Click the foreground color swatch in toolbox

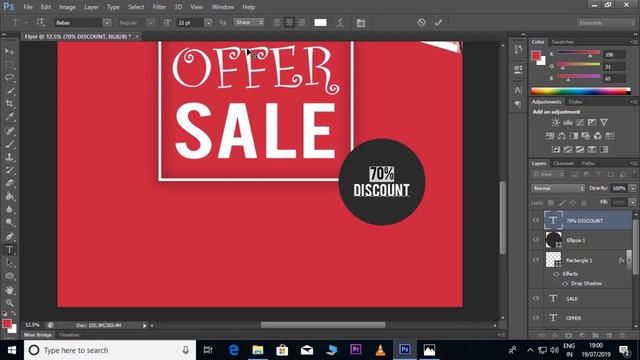point(7,324)
